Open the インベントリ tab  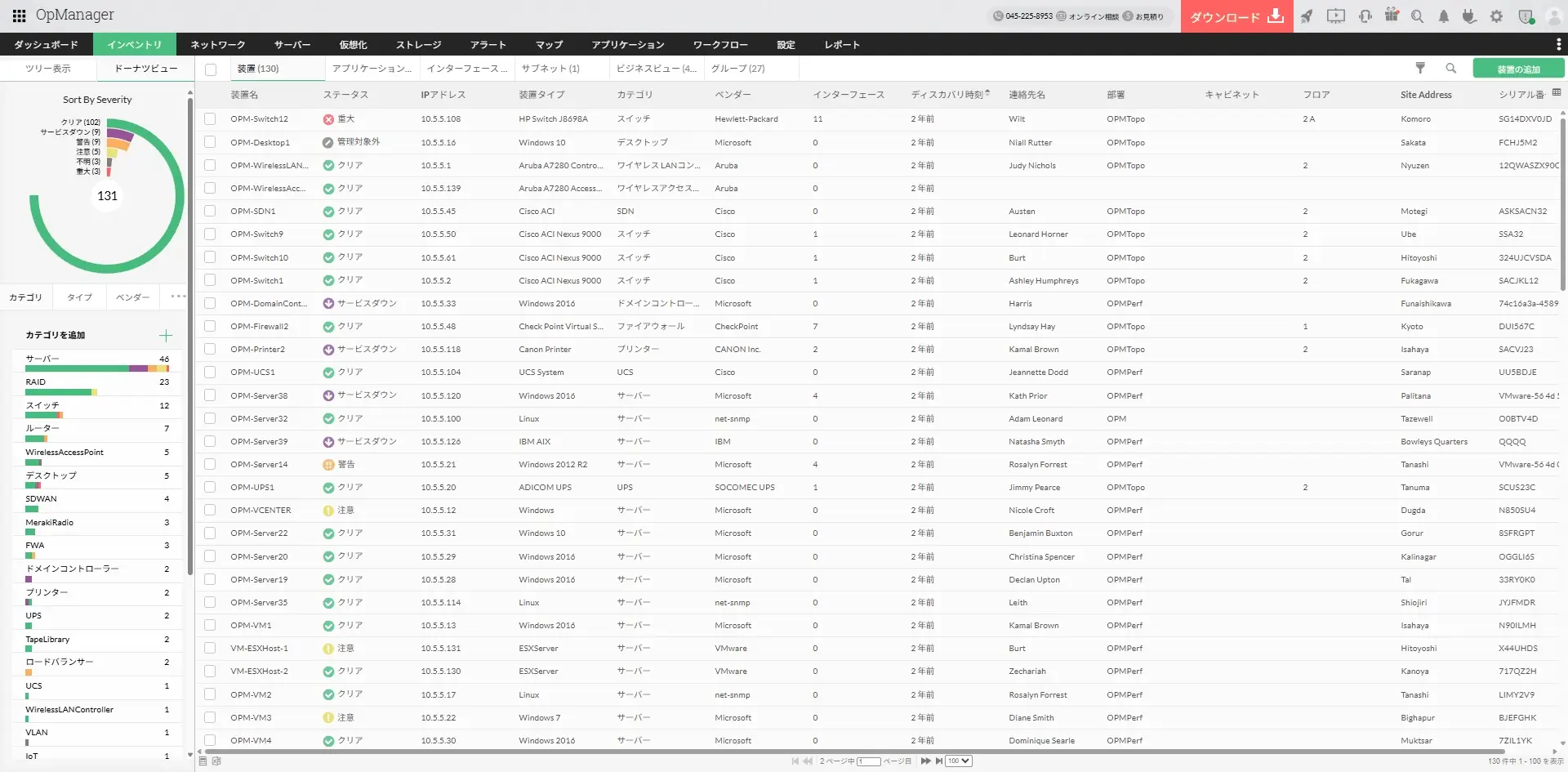coord(134,44)
